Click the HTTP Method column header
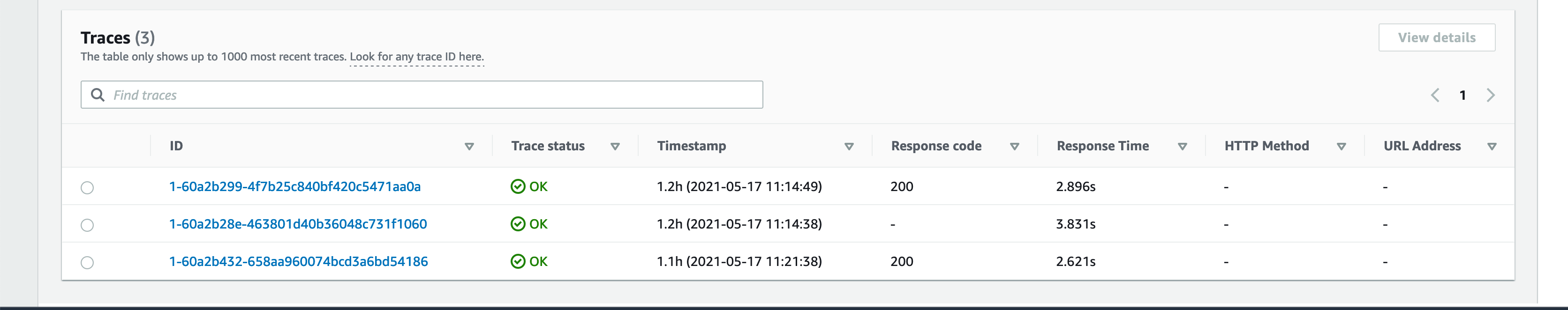Image resolution: width=1568 pixels, height=310 pixels. (1266, 146)
